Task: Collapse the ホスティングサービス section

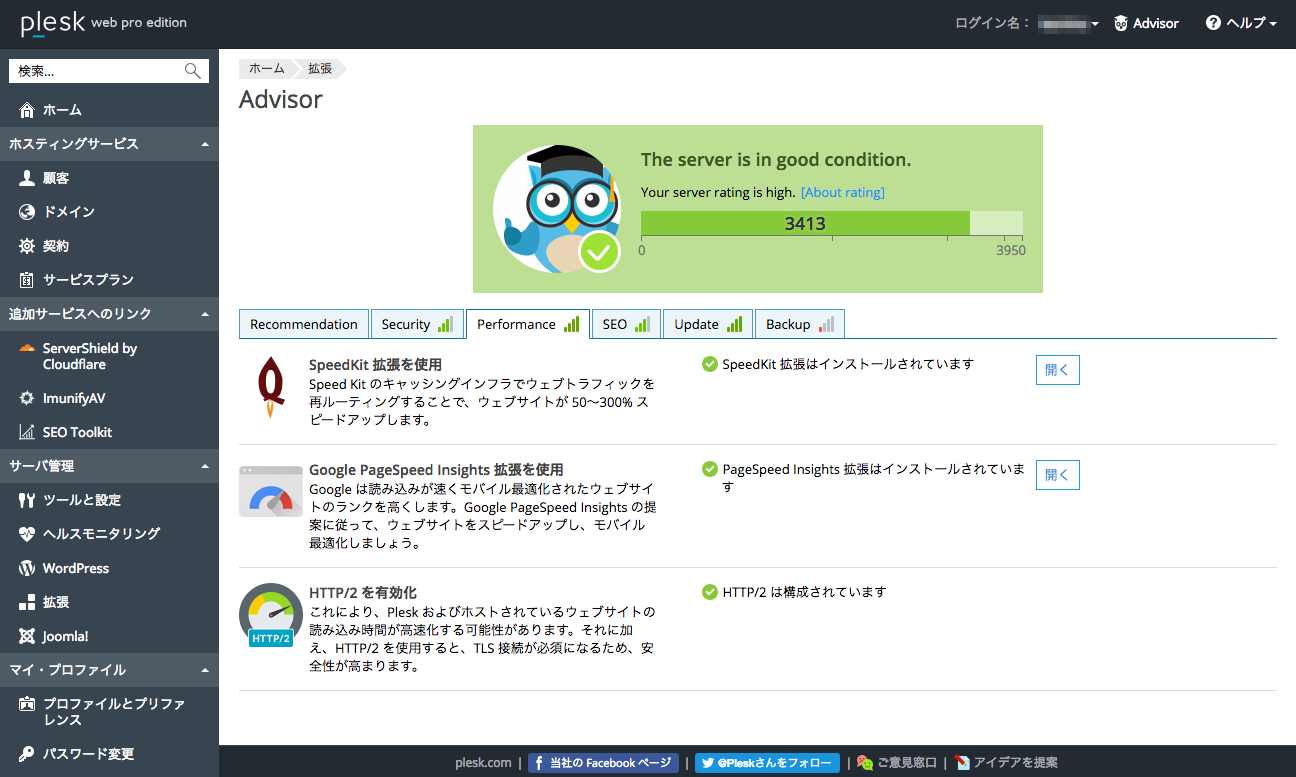Action: (x=204, y=144)
